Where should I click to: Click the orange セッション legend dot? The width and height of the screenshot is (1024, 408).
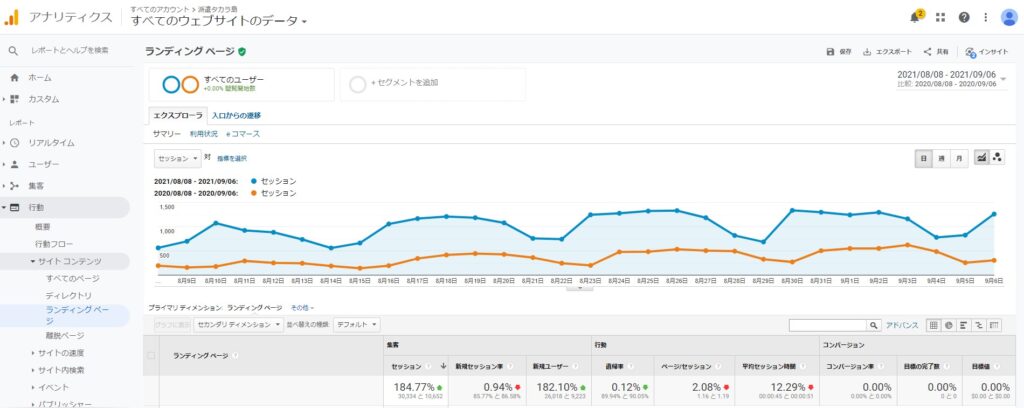pyautogui.click(x=253, y=193)
